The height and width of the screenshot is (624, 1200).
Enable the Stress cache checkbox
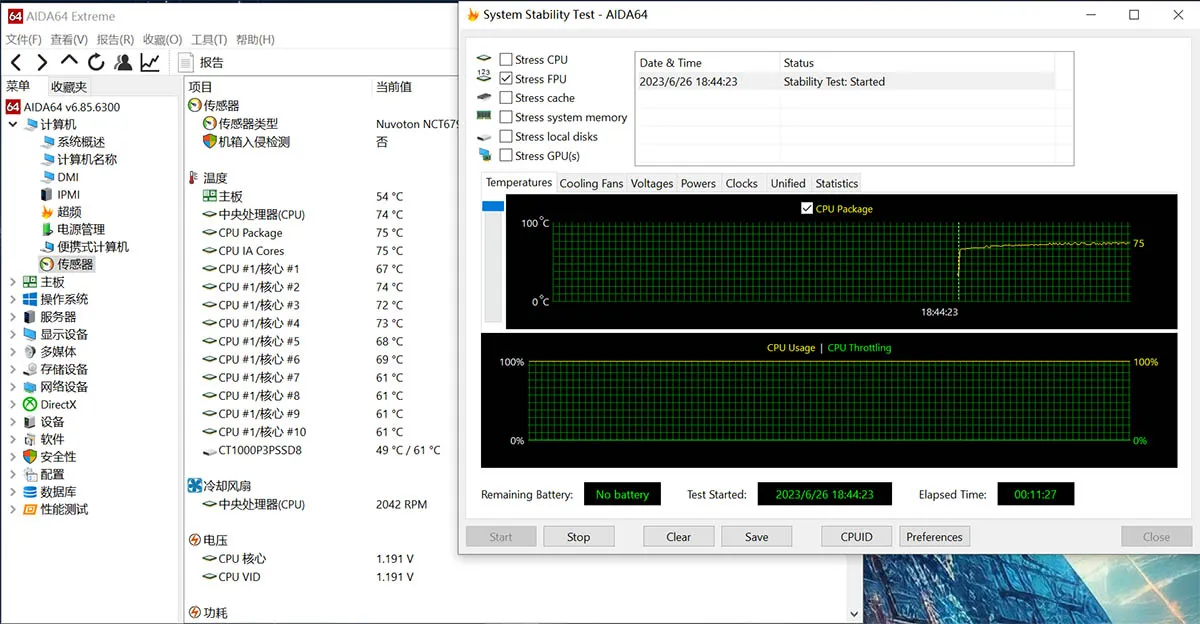506,98
